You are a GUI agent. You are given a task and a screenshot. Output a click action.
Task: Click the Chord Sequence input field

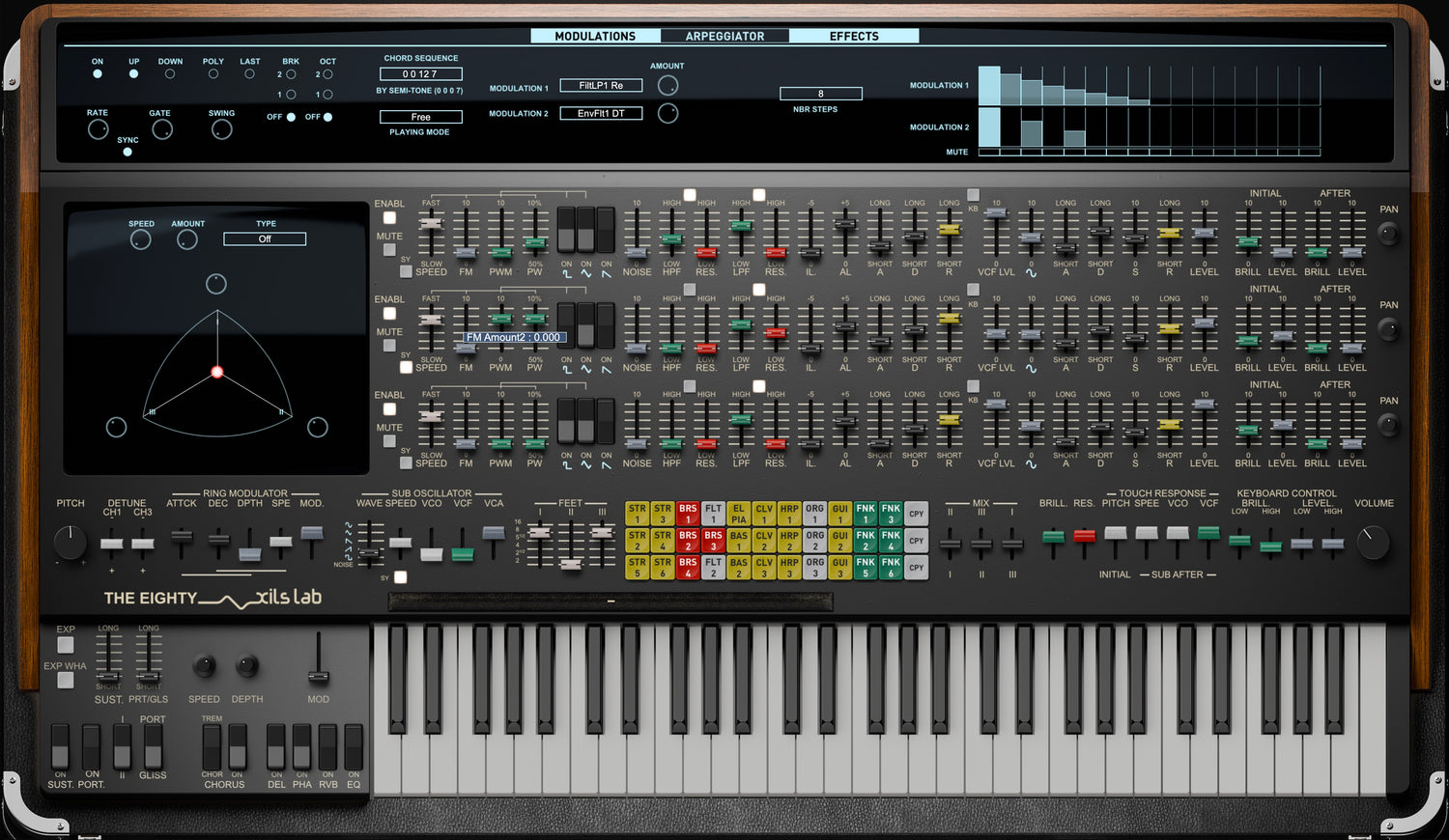tap(420, 74)
